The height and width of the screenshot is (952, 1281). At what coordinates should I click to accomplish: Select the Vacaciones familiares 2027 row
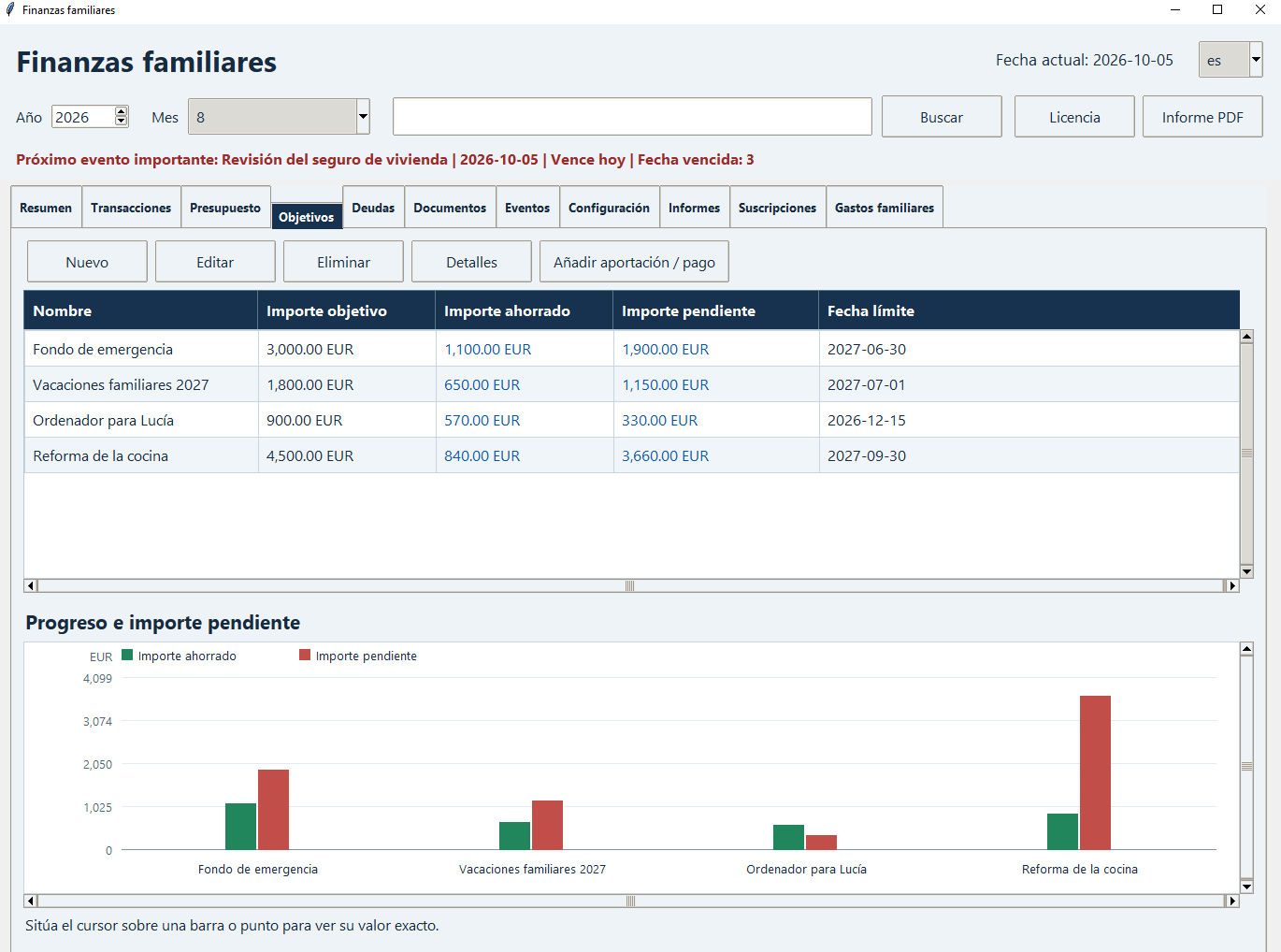[631, 384]
